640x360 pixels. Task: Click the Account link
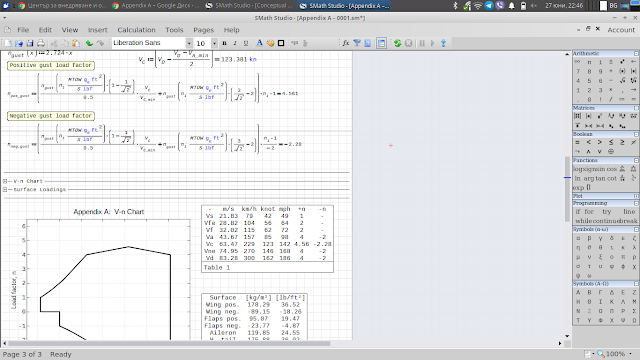click(621, 30)
